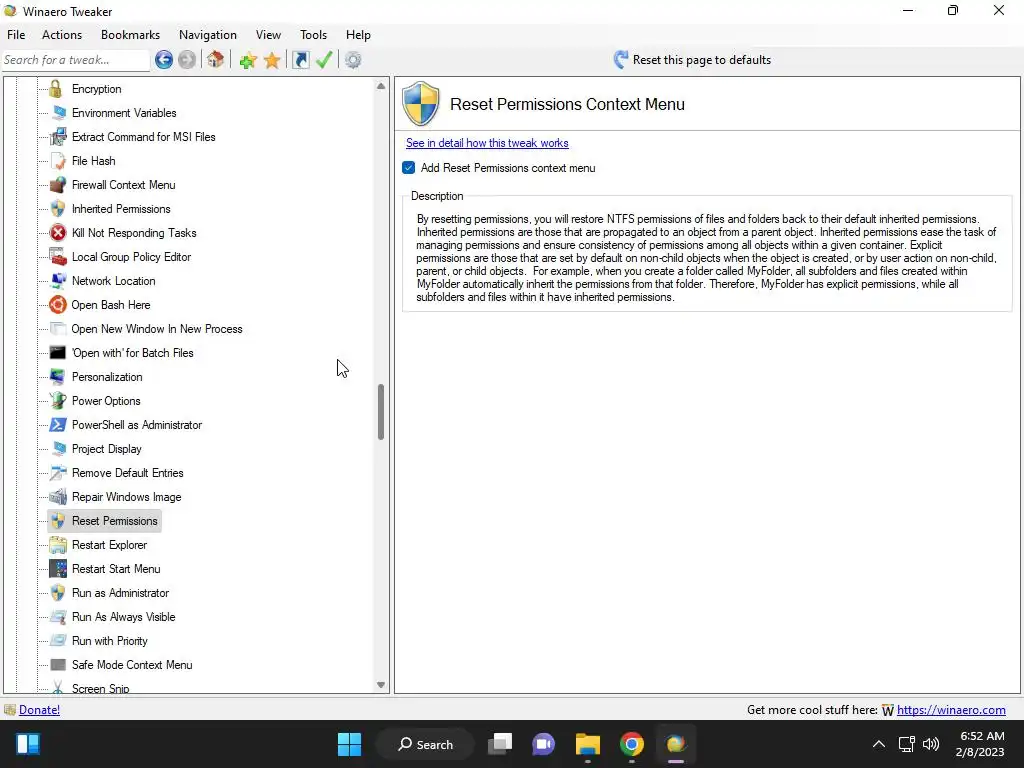The height and width of the screenshot is (768, 1024).
Task: Click in the Search for a tweak field
Action: tap(76, 60)
